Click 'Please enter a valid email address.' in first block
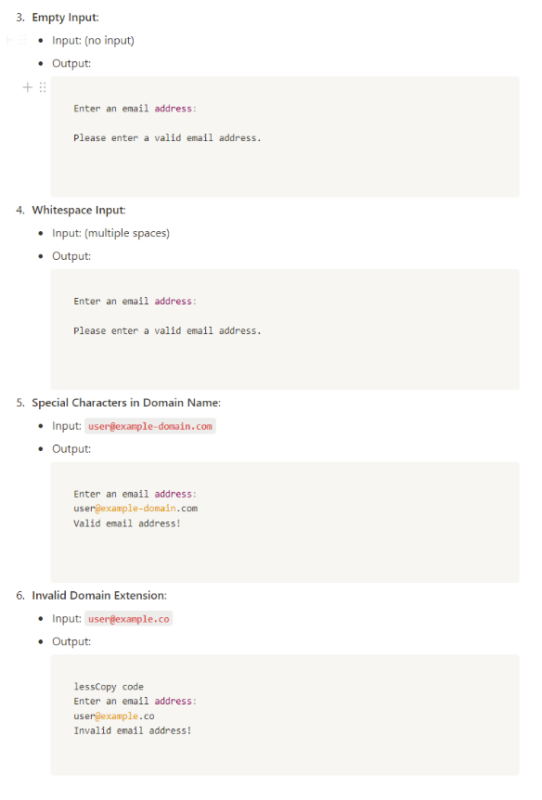The width and height of the screenshot is (542, 800). (167, 138)
